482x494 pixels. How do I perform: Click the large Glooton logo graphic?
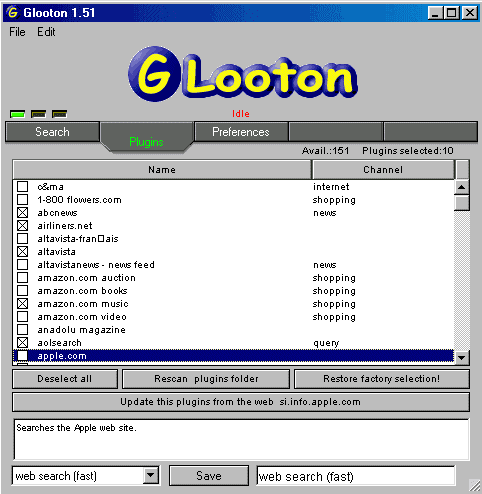242,74
